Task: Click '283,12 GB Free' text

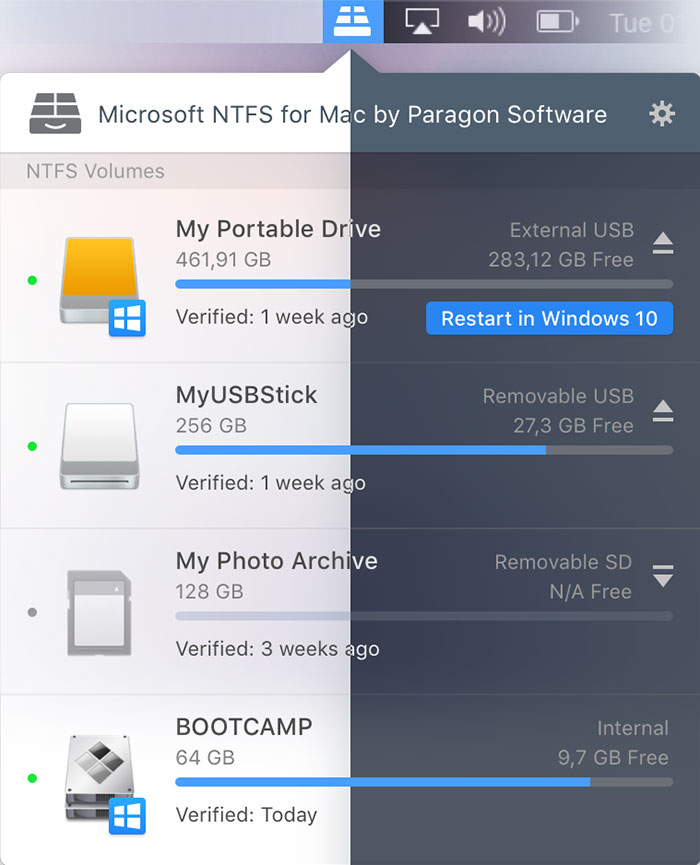Action: pos(561,260)
